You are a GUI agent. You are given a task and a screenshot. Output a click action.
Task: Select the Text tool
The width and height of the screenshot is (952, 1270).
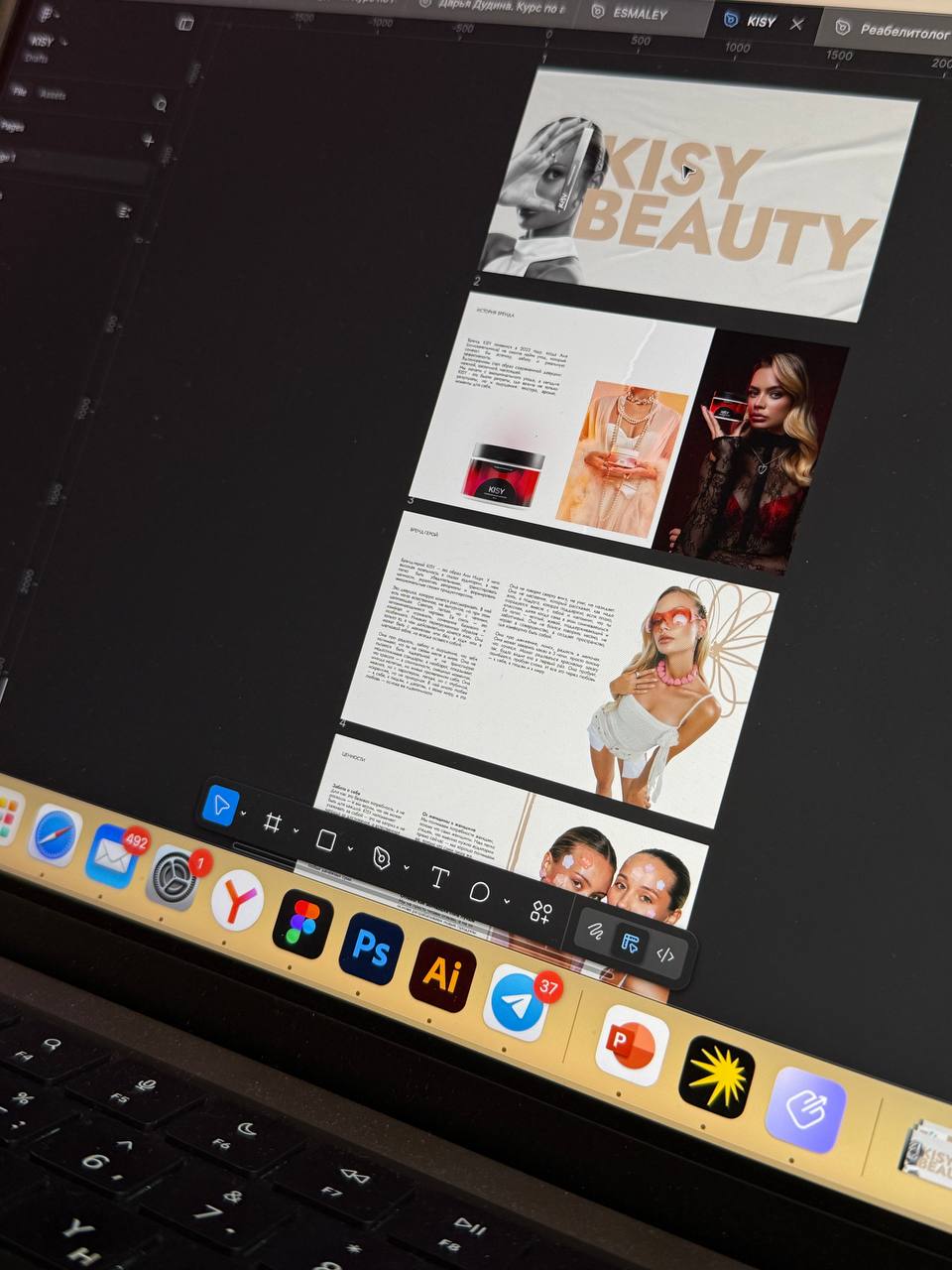coord(438,877)
